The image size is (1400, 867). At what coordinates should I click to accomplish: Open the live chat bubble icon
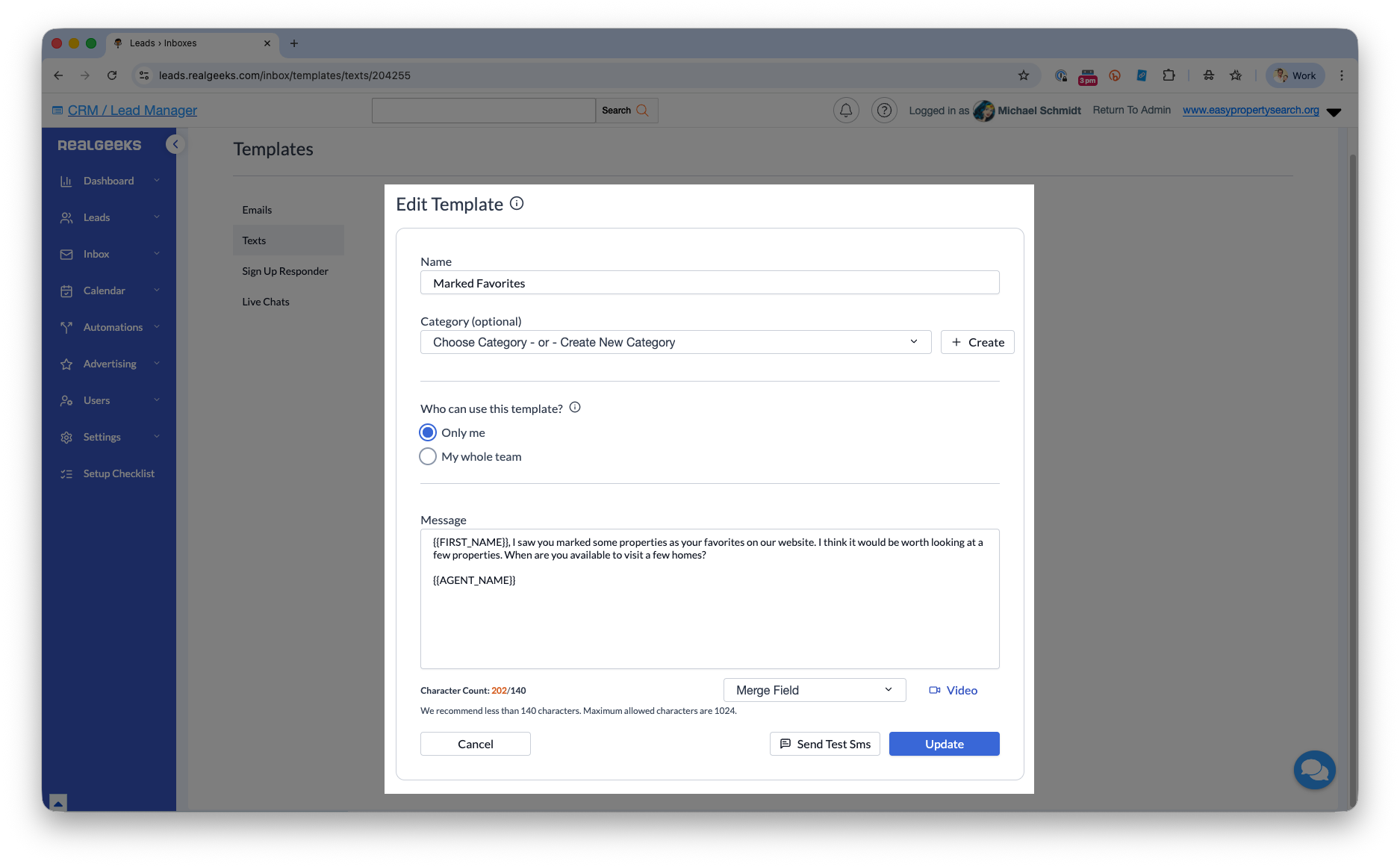click(1314, 770)
